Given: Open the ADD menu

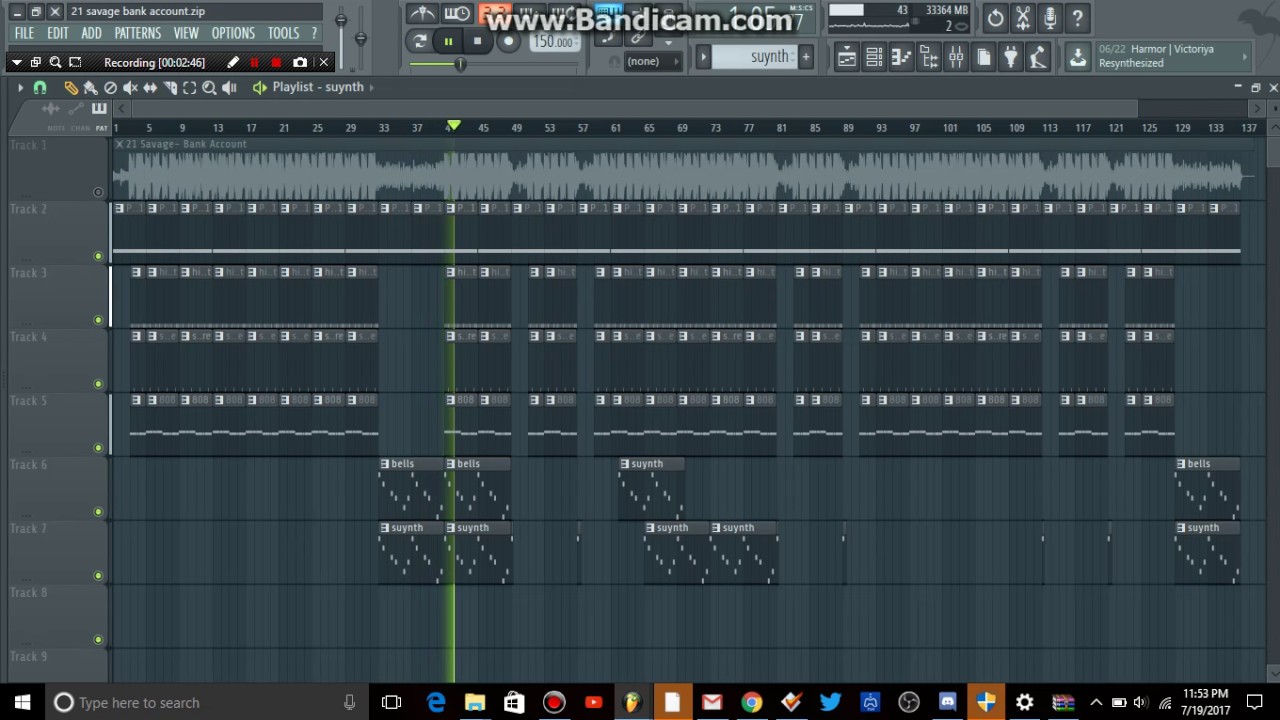Looking at the screenshot, I should tap(91, 33).
